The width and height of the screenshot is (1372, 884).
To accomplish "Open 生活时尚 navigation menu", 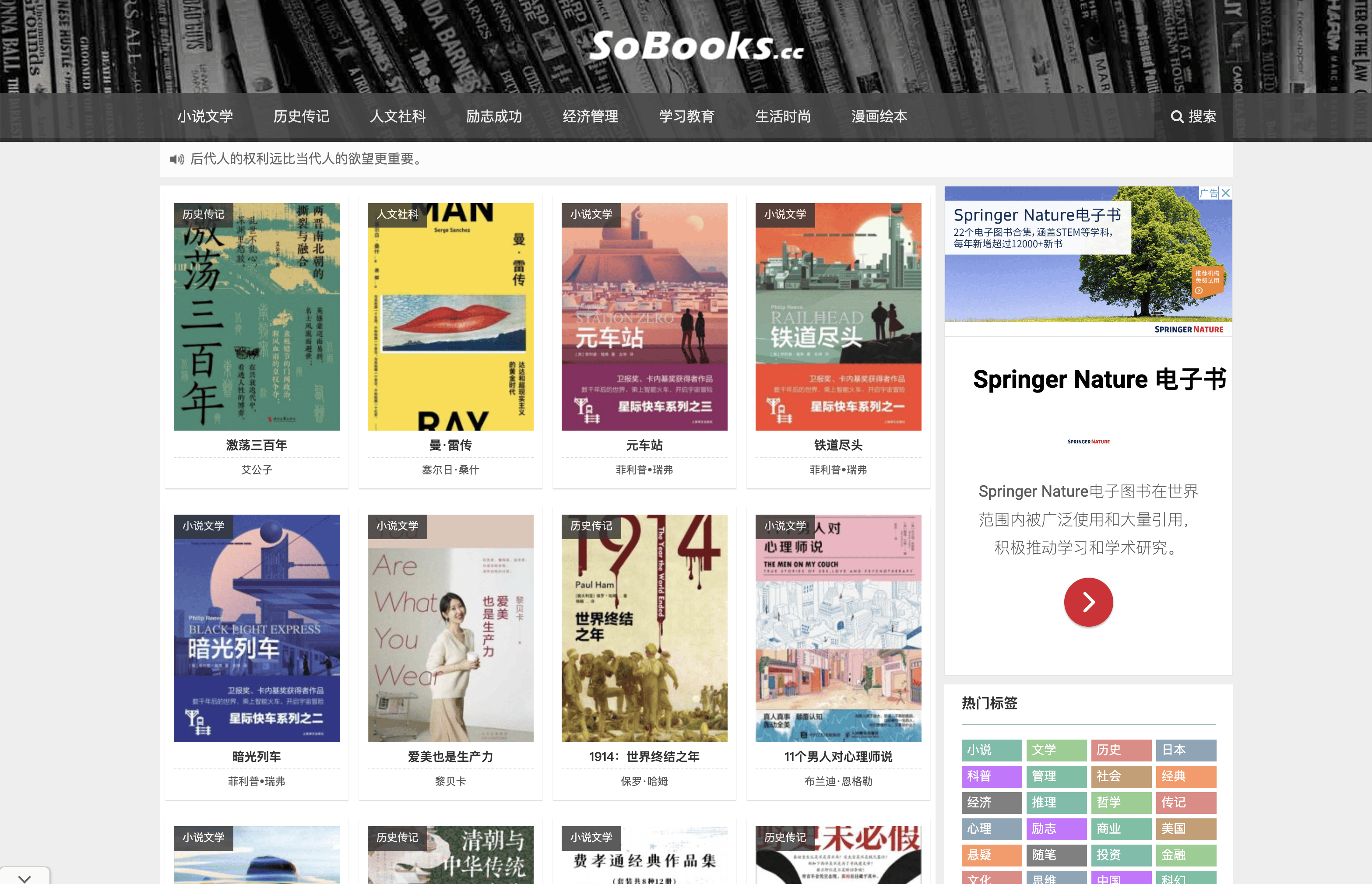I will tap(783, 116).
